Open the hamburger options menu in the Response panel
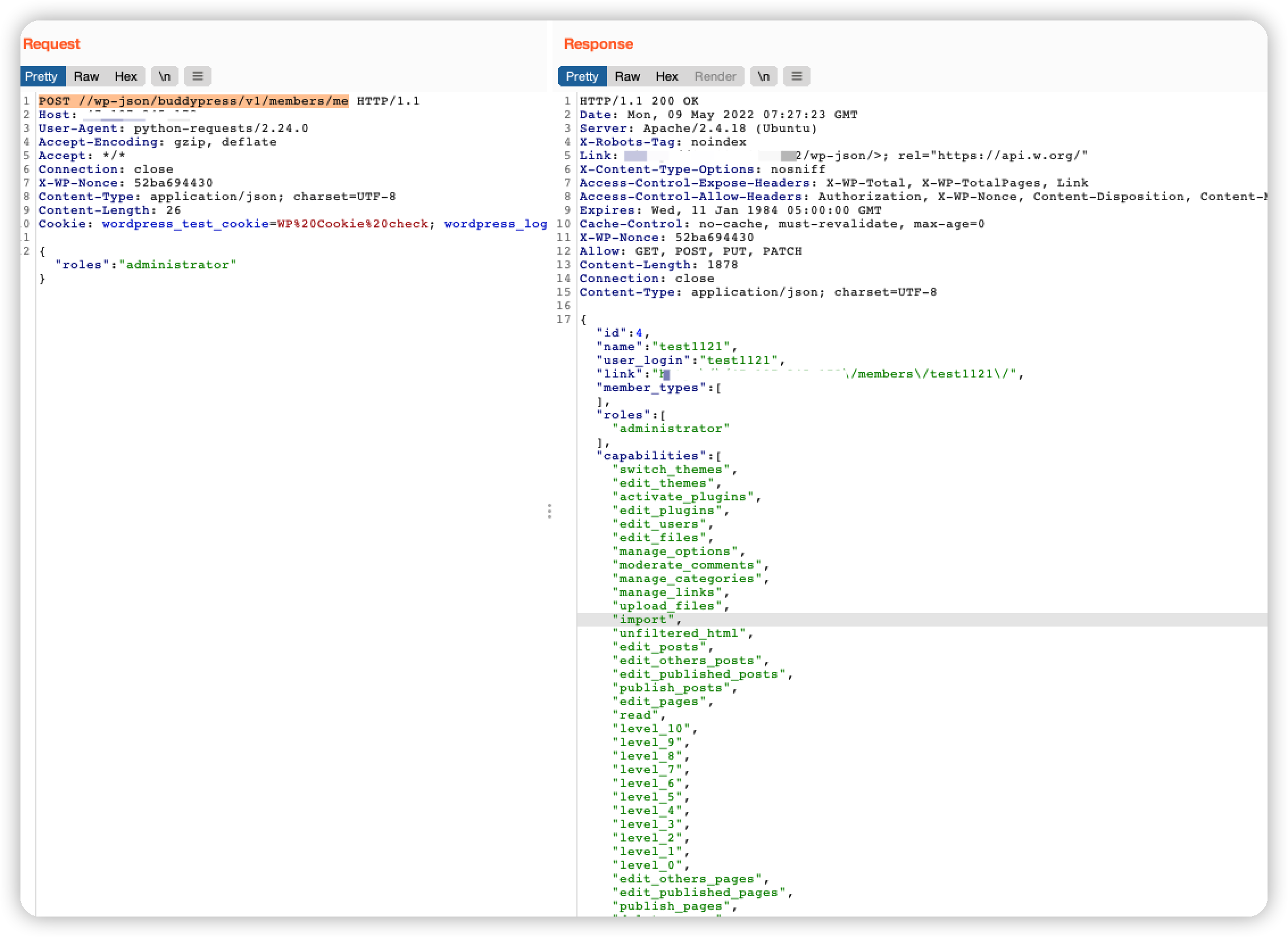The height and width of the screenshot is (937, 1288). click(x=797, y=76)
